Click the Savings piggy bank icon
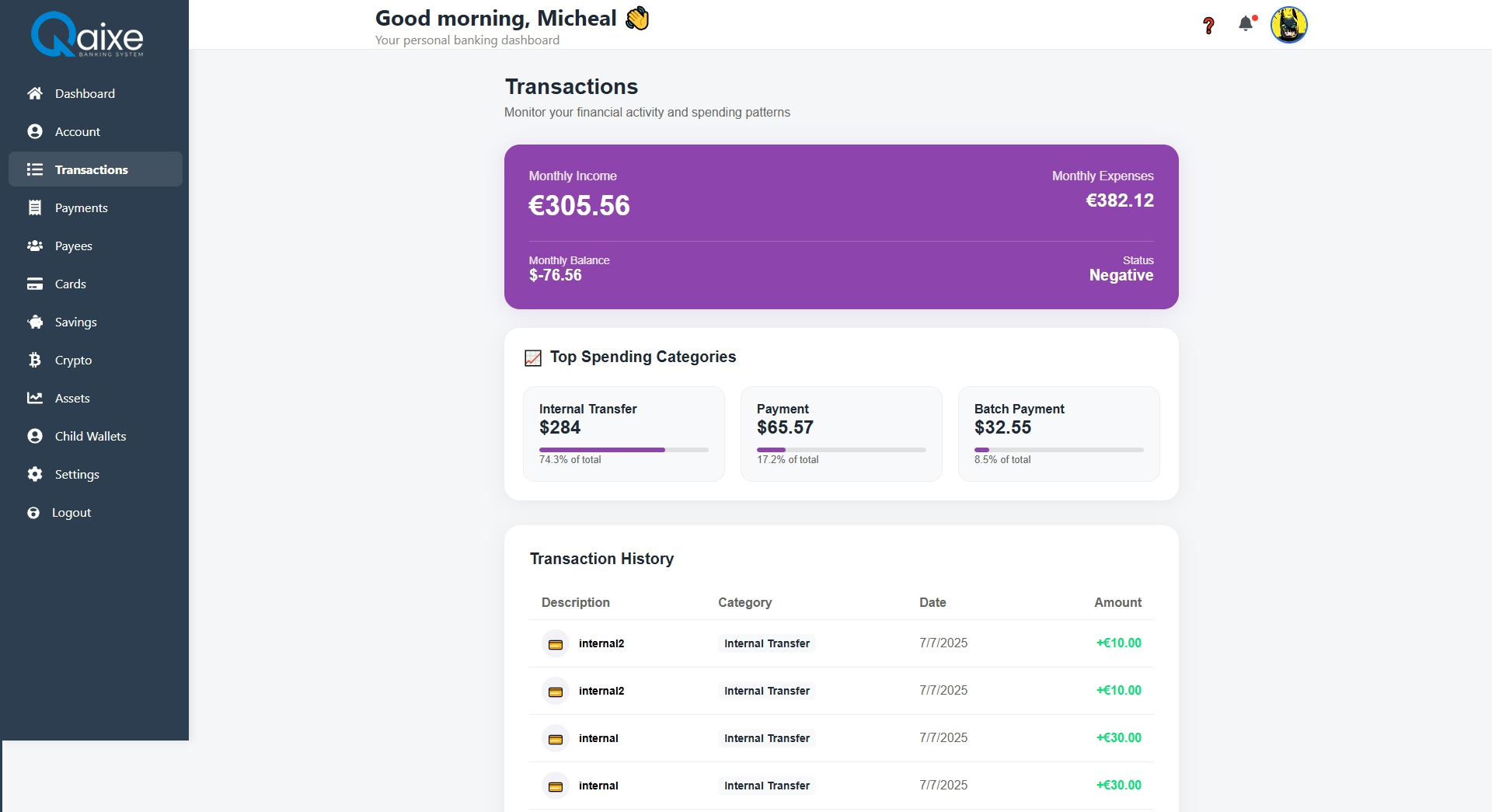The image size is (1492, 812). [x=35, y=322]
